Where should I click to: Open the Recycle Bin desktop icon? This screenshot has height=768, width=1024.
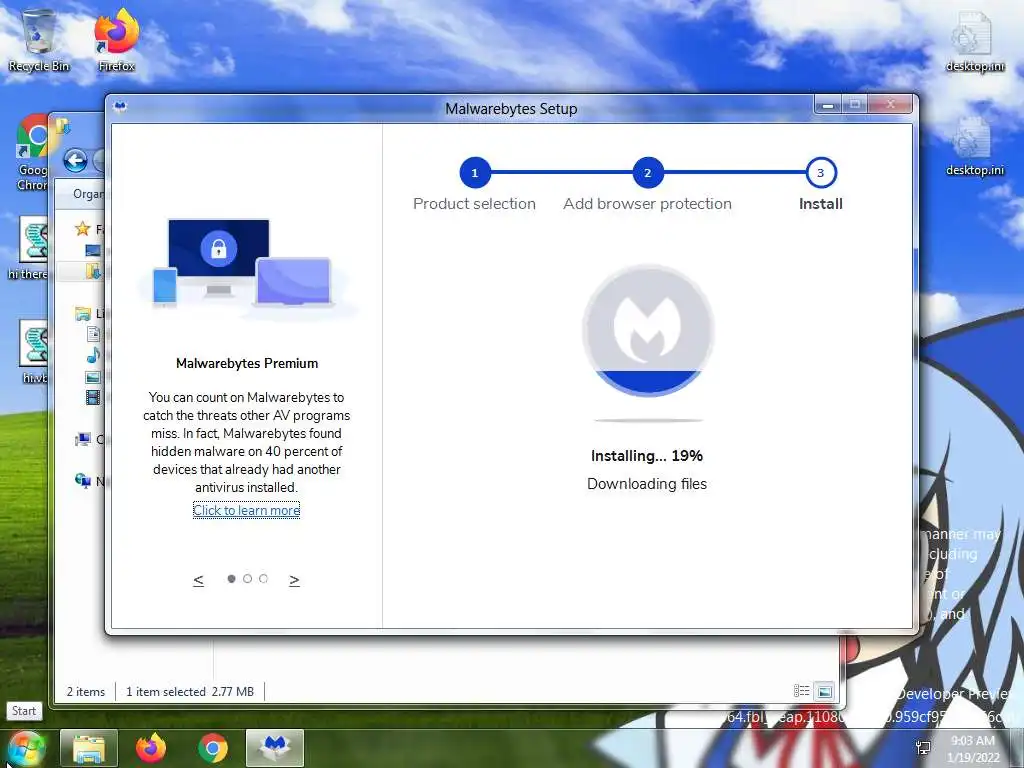coord(39,40)
